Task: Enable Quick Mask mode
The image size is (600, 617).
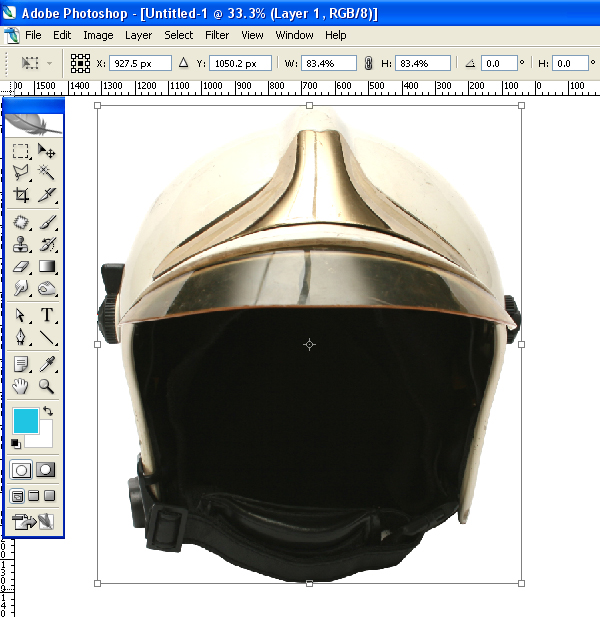Action: pyautogui.click(x=46, y=470)
